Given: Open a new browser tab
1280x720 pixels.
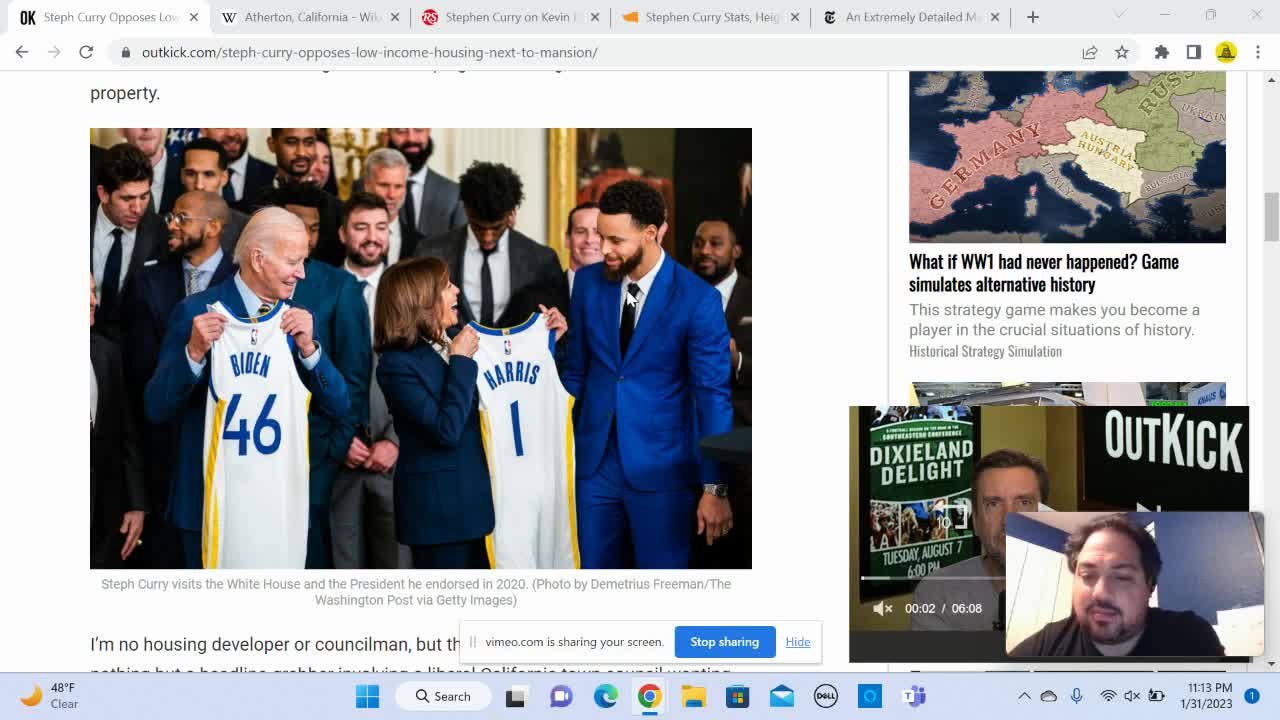Looking at the screenshot, I should pos(1033,17).
